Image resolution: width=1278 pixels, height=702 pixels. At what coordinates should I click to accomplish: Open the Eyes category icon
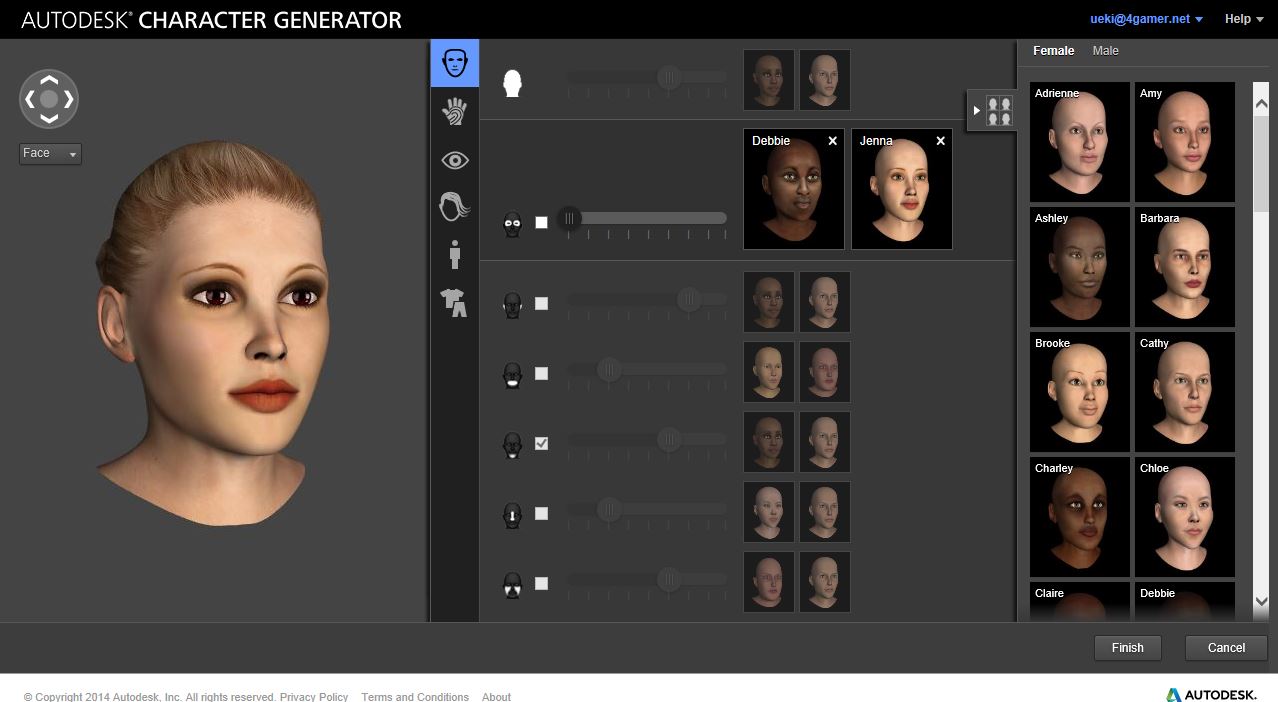click(x=455, y=160)
